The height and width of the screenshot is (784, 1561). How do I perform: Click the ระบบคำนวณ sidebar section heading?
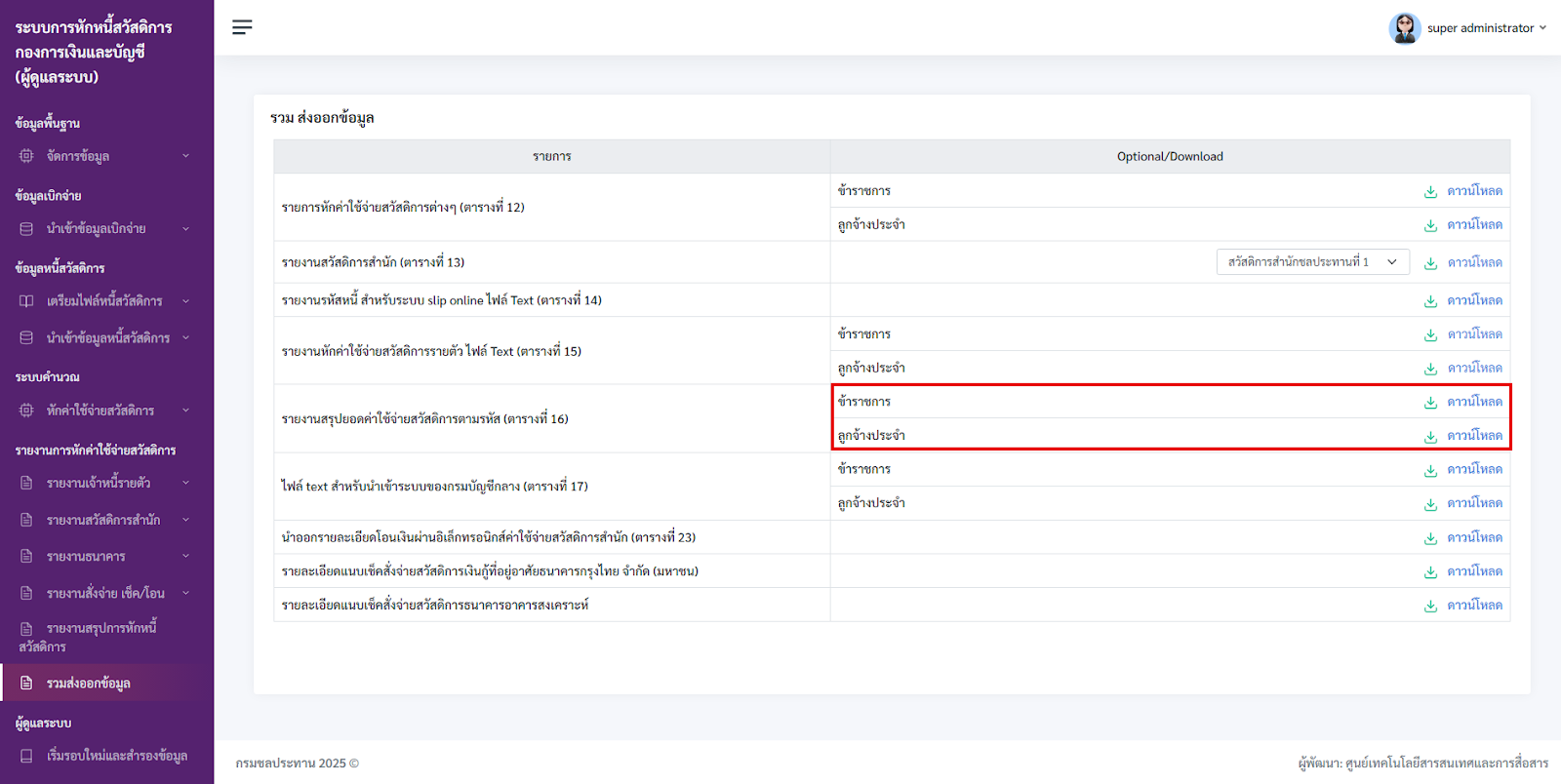tap(48, 377)
